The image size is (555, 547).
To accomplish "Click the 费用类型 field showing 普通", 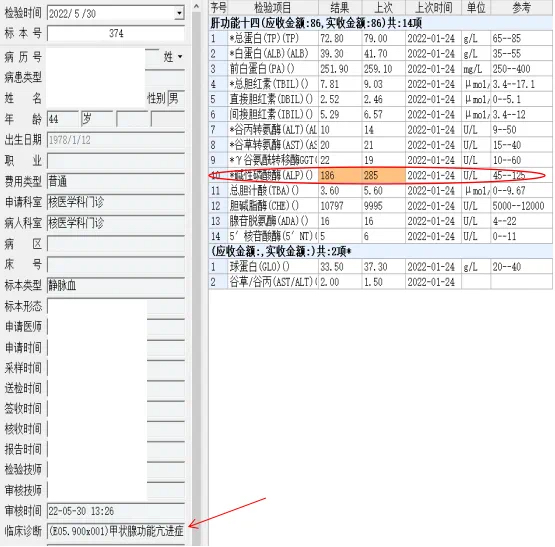I will (x=116, y=181).
